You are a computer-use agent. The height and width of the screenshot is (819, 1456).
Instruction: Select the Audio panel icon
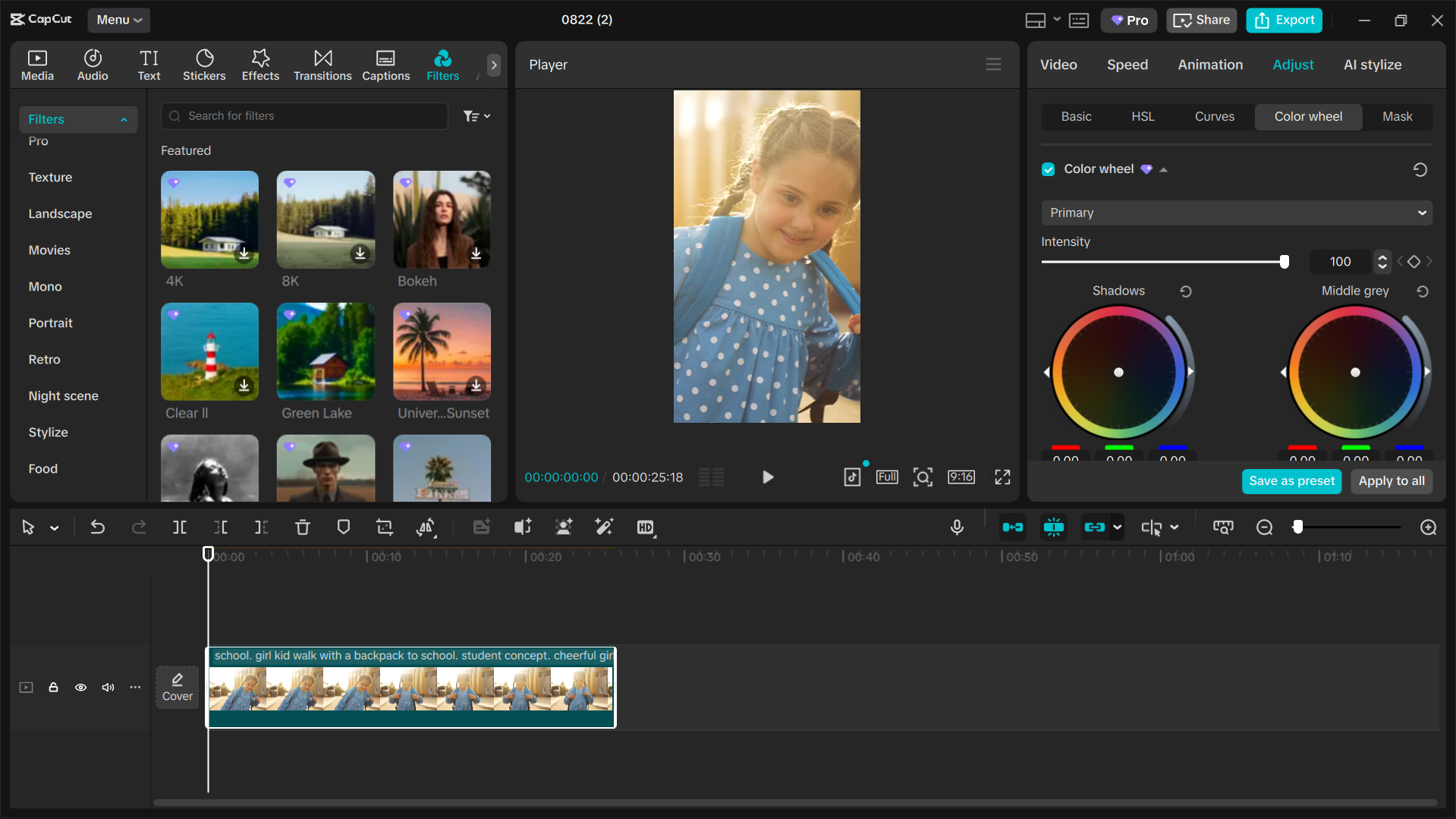pos(92,65)
